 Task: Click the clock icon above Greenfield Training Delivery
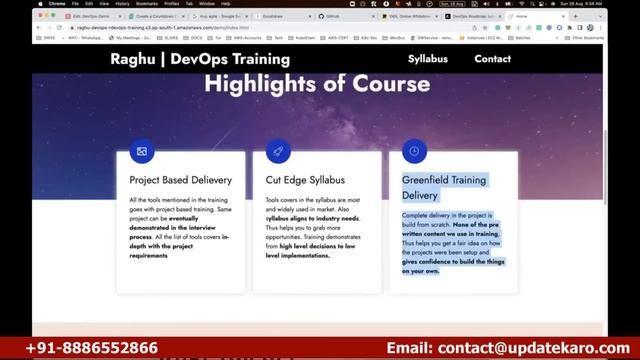click(x=414, y=151)
